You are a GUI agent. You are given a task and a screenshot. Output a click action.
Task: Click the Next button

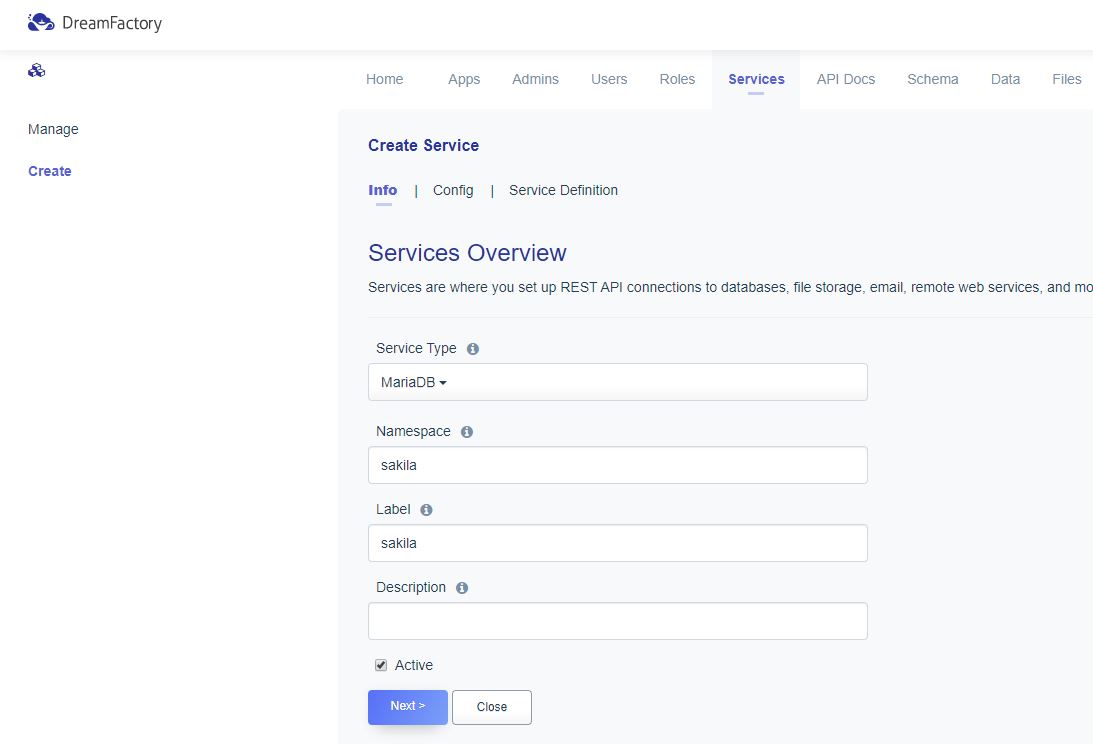(408, 706)
